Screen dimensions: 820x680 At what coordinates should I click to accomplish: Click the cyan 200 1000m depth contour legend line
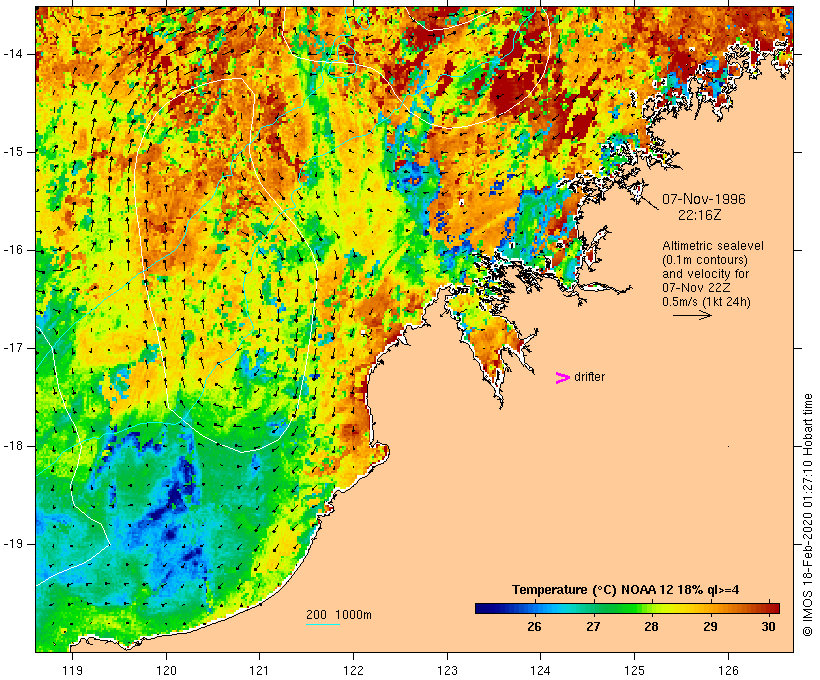[x=323, y=624]
